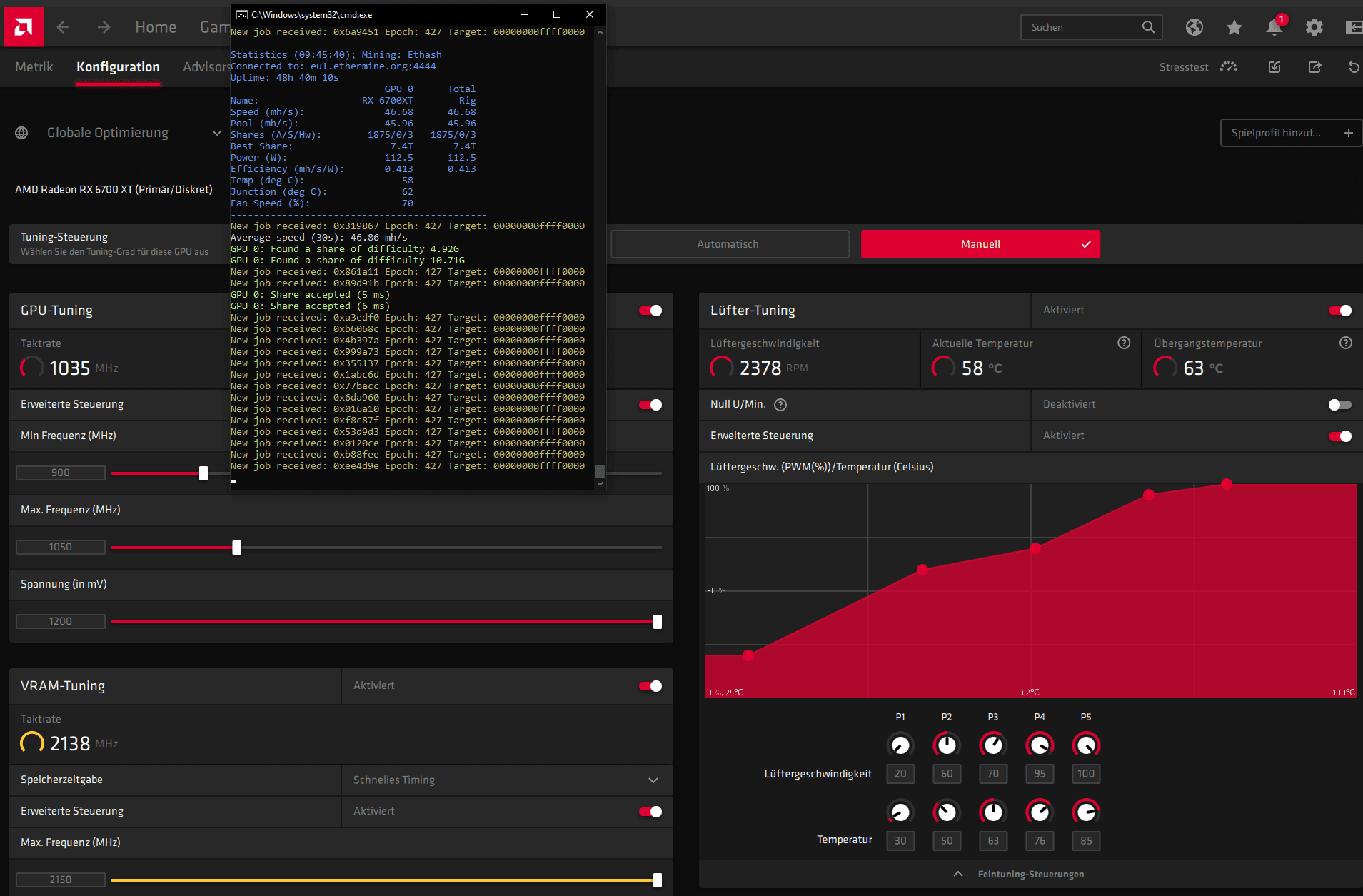Open favorites star icon

pyautogui.click(x=1234, y=27)
